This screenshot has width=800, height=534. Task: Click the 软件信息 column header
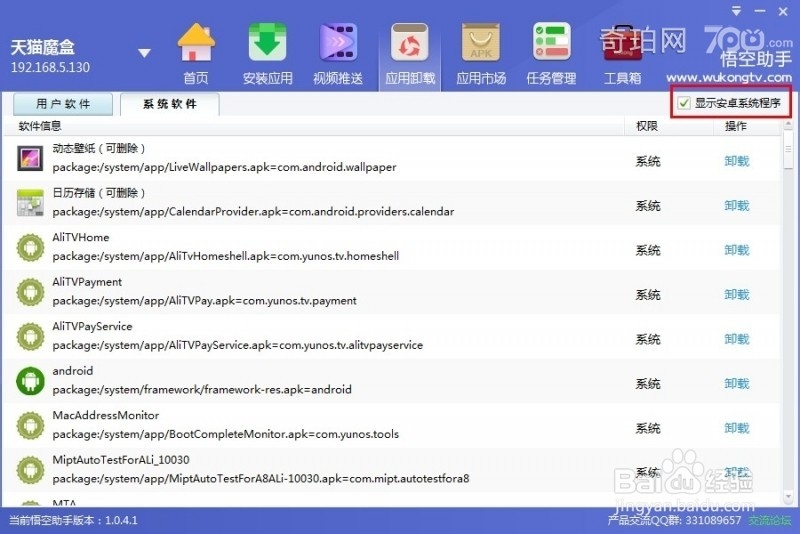(x=40, y=126)
